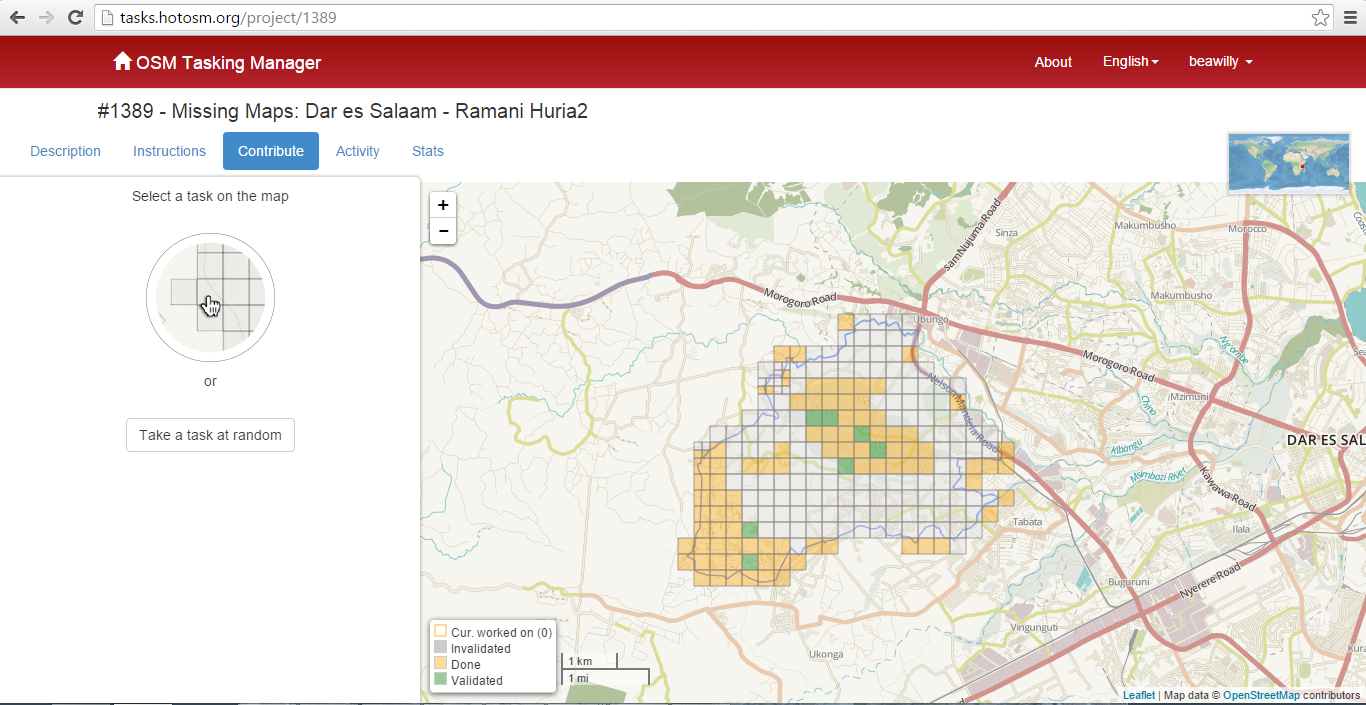Image resolution: width=1366 pixels, height=705 pixels.
Task: Click the Leaflet attribution link
Action: 1138,695
